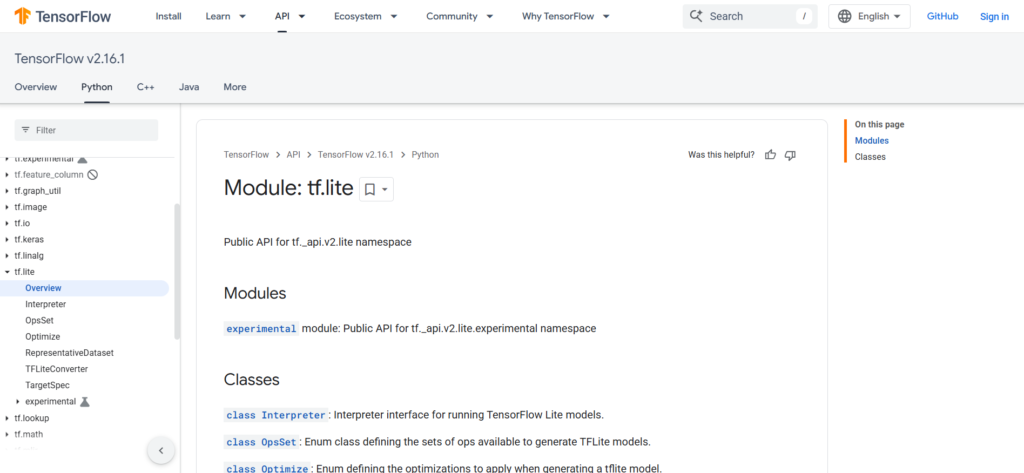The height and width of the screenshot is (473, 1024).
Task: Switch to the Python tab
Action: pos(97,87)
